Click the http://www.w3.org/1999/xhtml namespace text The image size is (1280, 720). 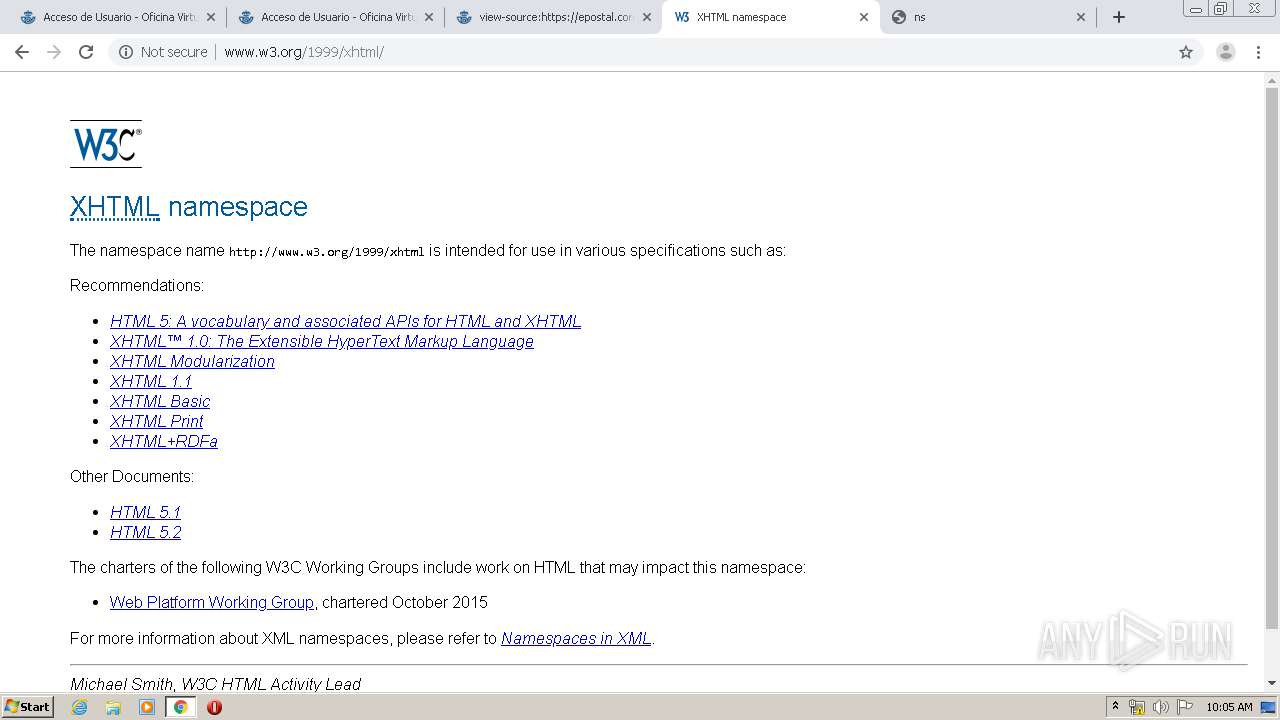327,252
